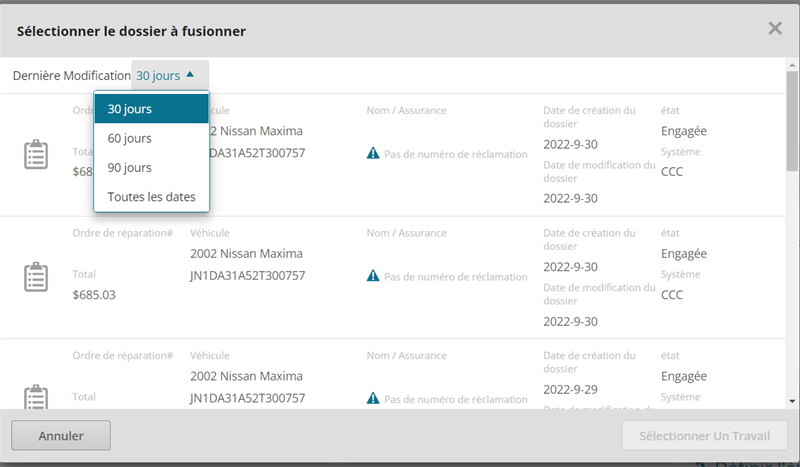Screen dimensions: 800x467
Task: Close the 'Sélectionner le dossier à fusionner' dialog
Action: pos(775,29)
